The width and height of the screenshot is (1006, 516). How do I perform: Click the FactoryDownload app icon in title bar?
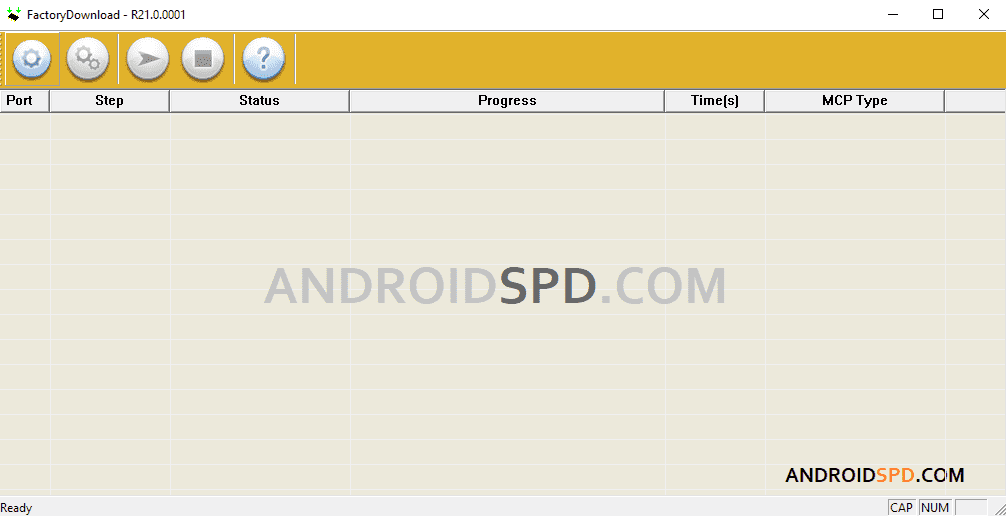[x=13, y=14]
